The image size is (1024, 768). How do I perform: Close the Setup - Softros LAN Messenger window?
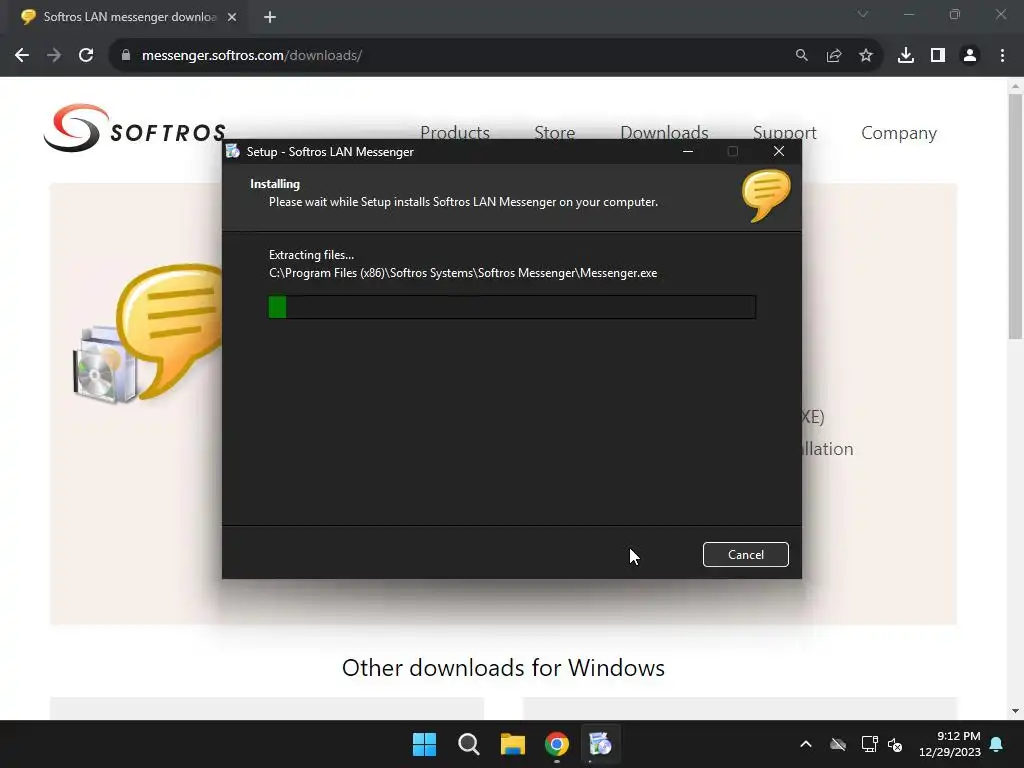778,152
